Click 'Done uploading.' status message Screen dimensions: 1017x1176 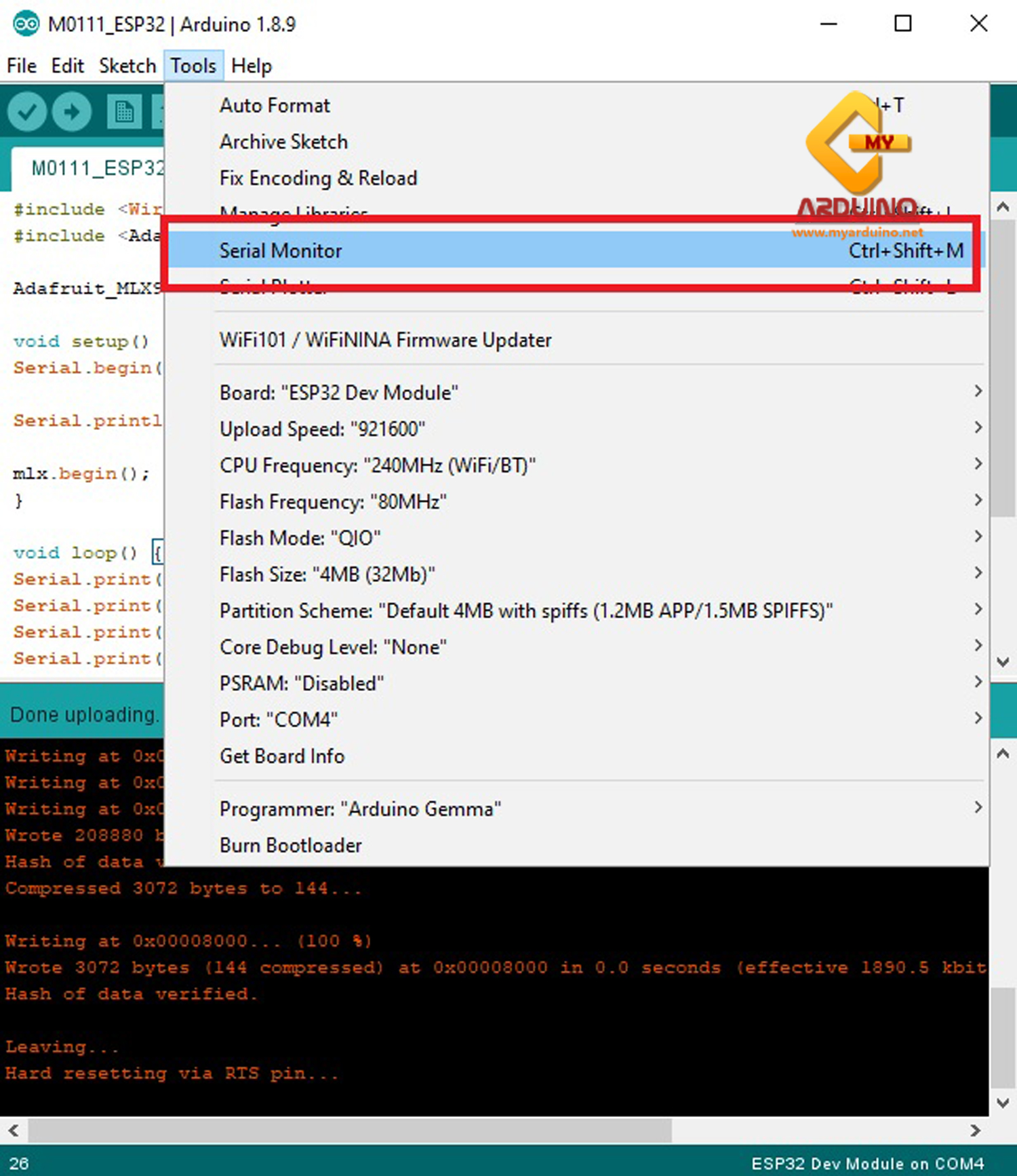coord(85,715)
